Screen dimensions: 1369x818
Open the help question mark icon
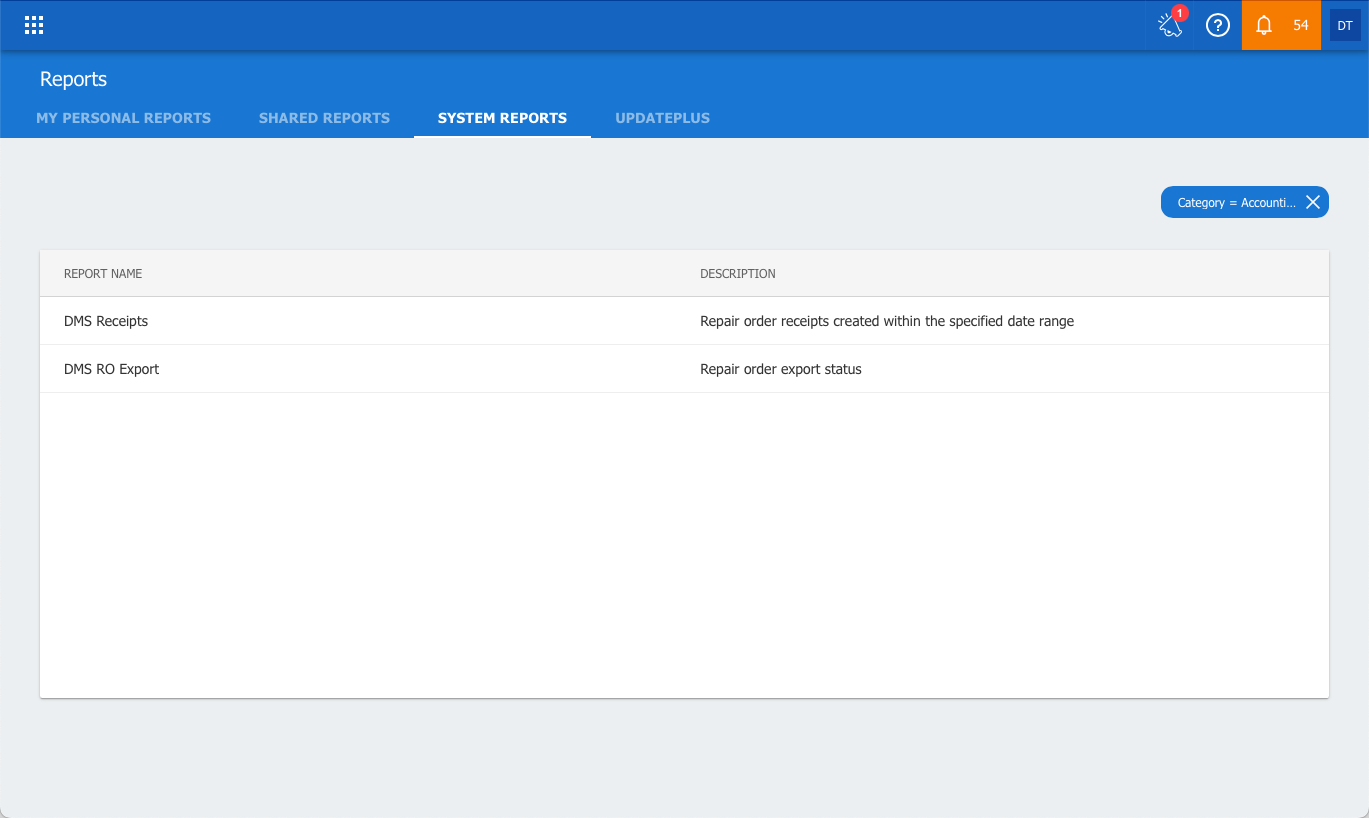pos(1217,26)
